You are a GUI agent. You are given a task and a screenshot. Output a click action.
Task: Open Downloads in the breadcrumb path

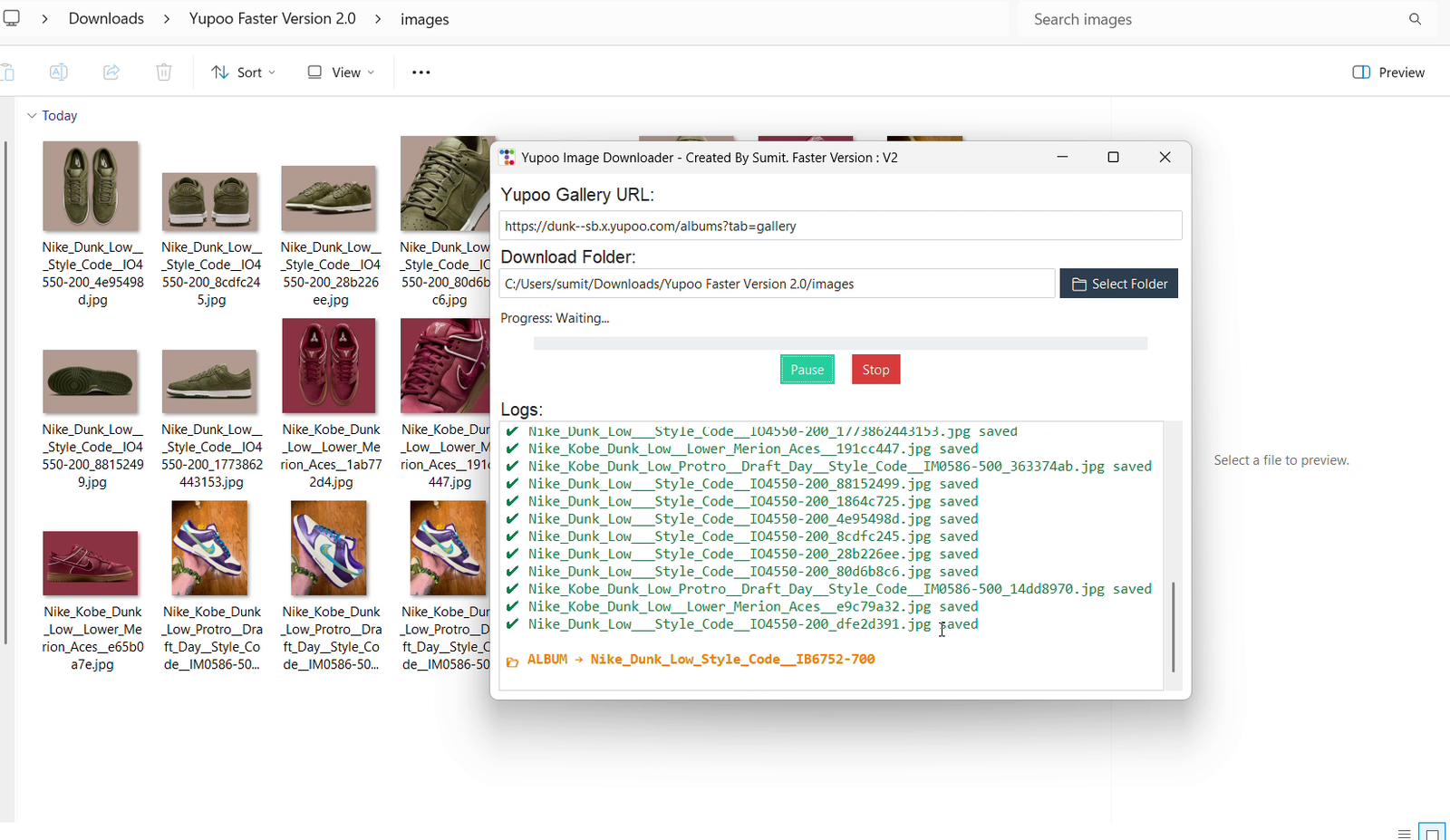tap(106, 19)
